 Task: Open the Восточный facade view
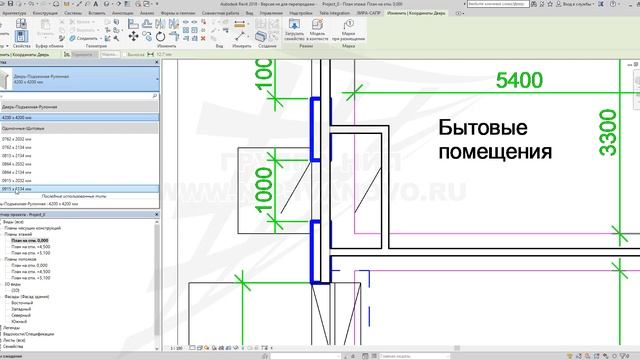coord(22,303)
